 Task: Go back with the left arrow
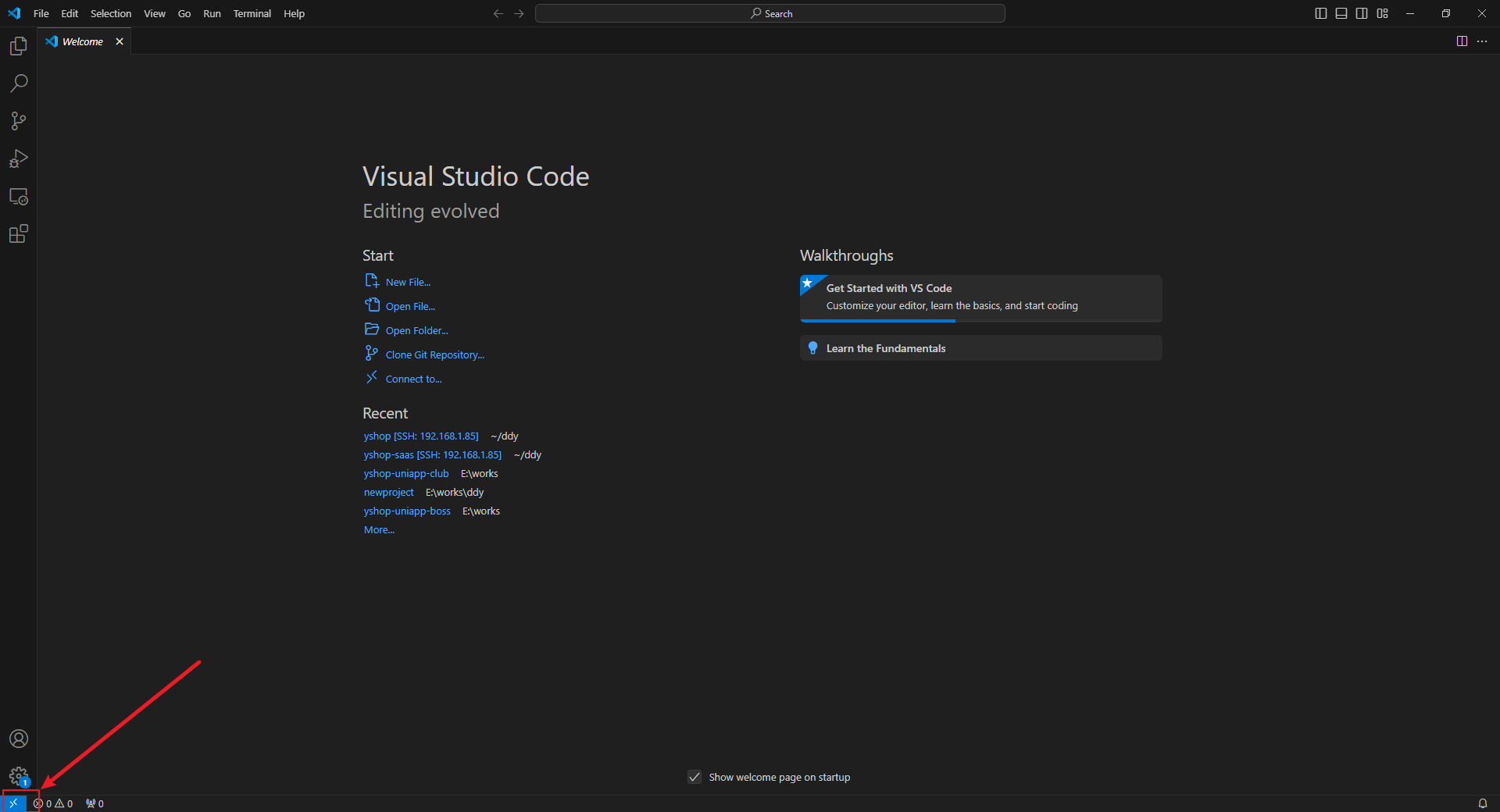pyautogui.click(x=498, y=13)
